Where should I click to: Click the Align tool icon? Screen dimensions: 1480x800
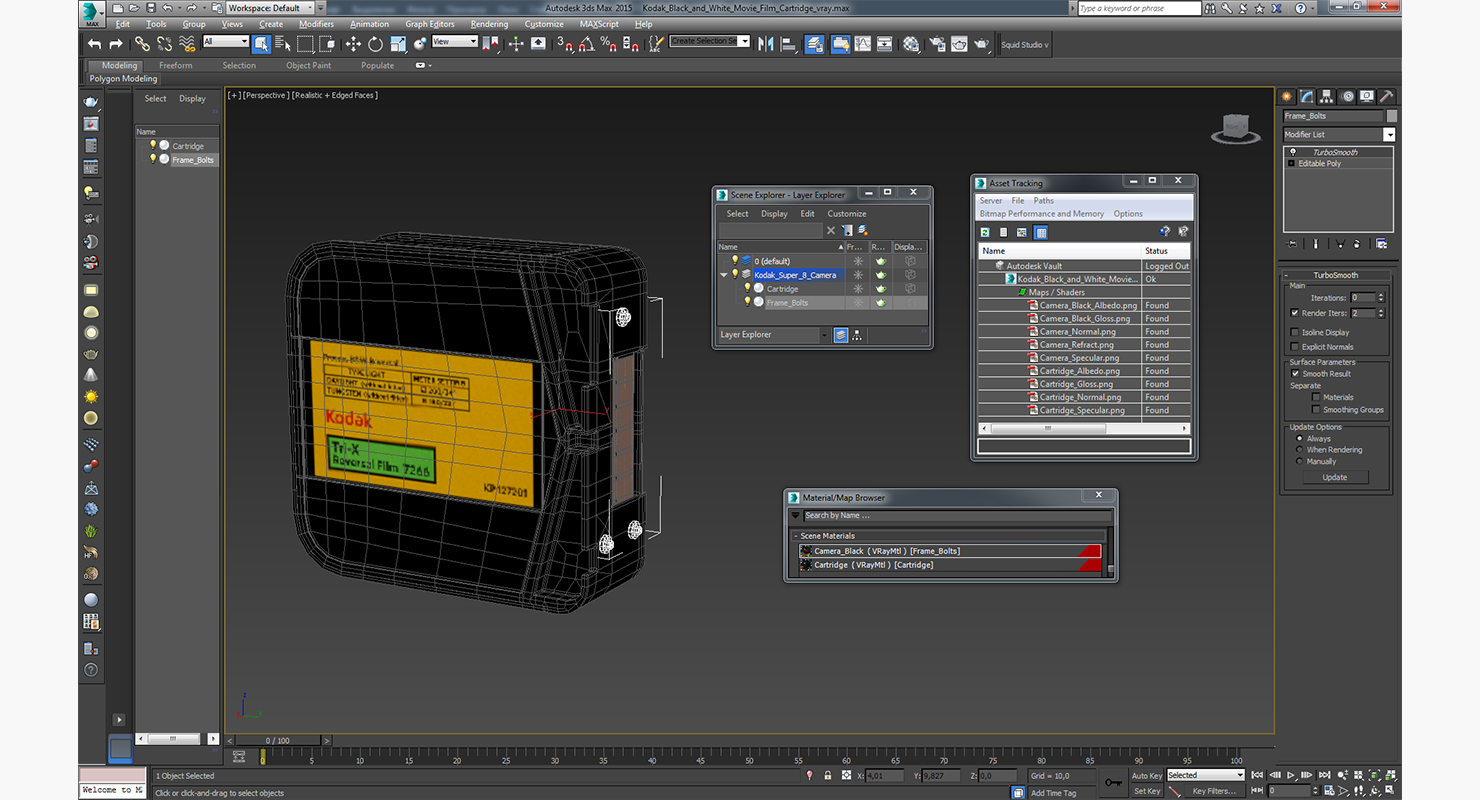click(x=788, y=44)
